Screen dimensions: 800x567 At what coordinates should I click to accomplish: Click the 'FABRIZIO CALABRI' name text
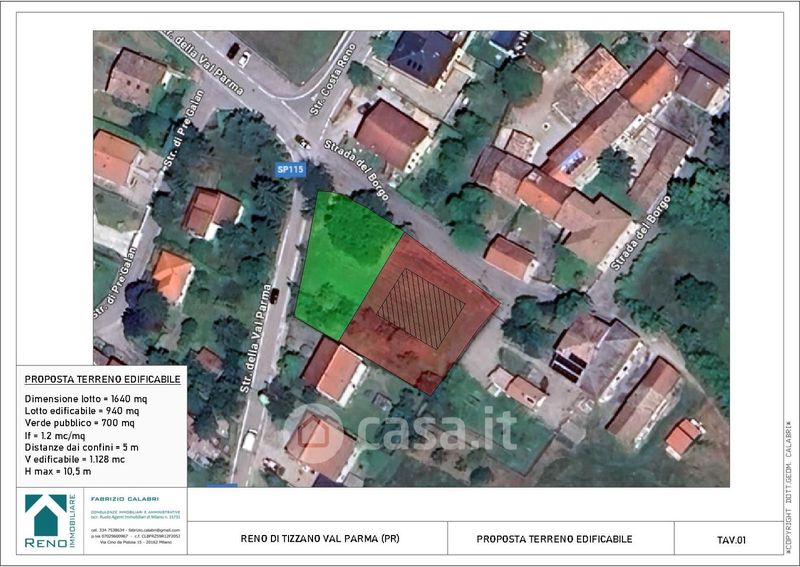pos(124,499)
